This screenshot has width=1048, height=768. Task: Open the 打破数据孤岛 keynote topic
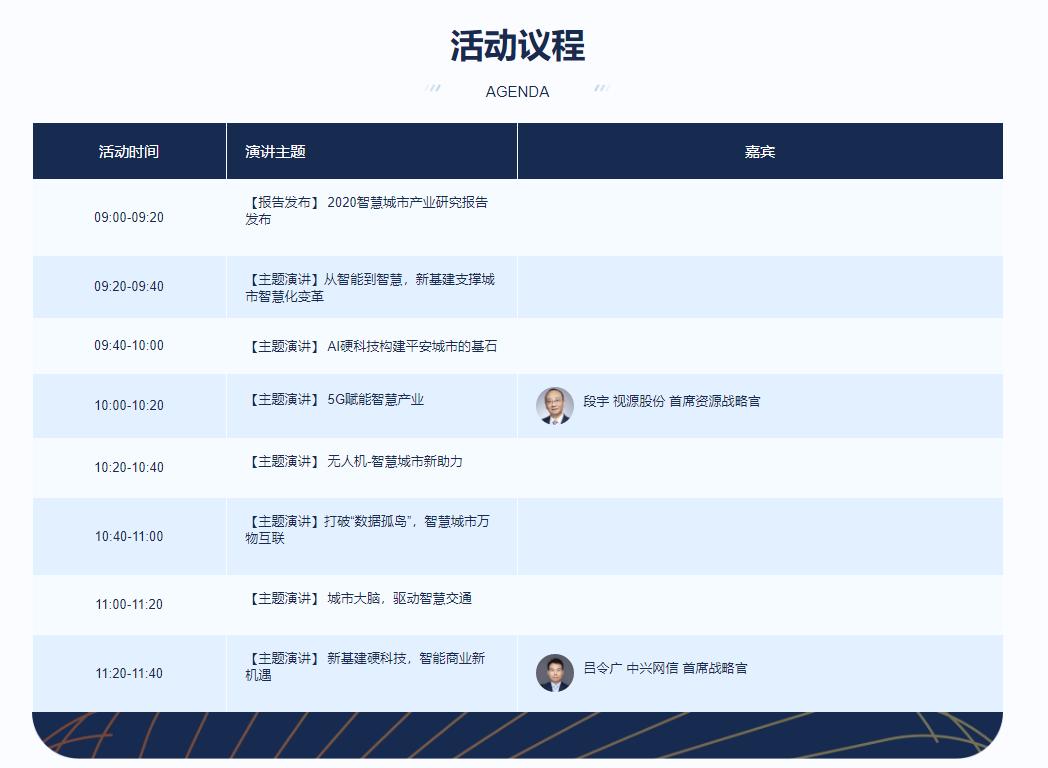click(368, 530)
